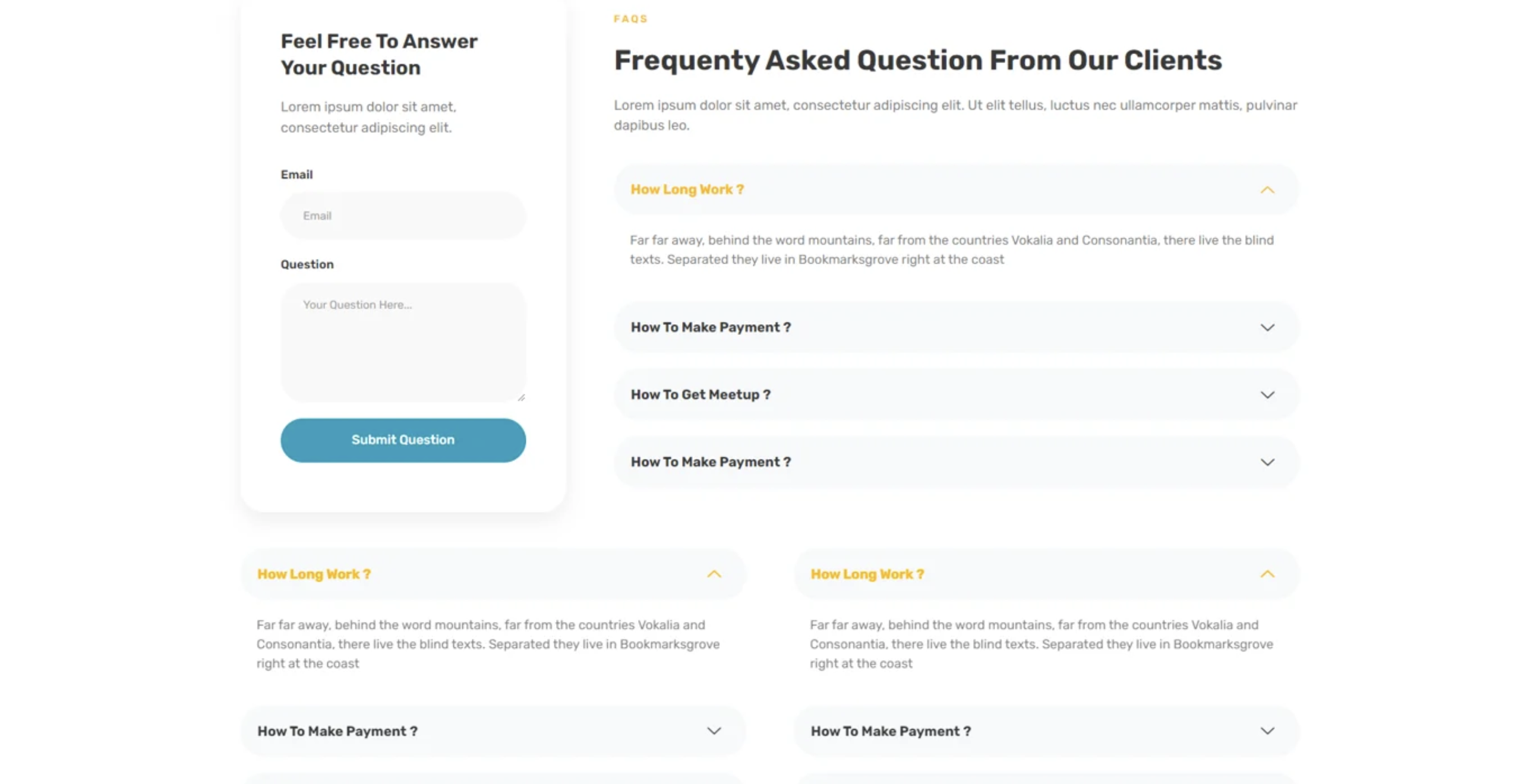Expand first "How To Make Payment ?" in top FAQ
The width and height of the screenshot is (1540, 784).
[x=710, y=327]
